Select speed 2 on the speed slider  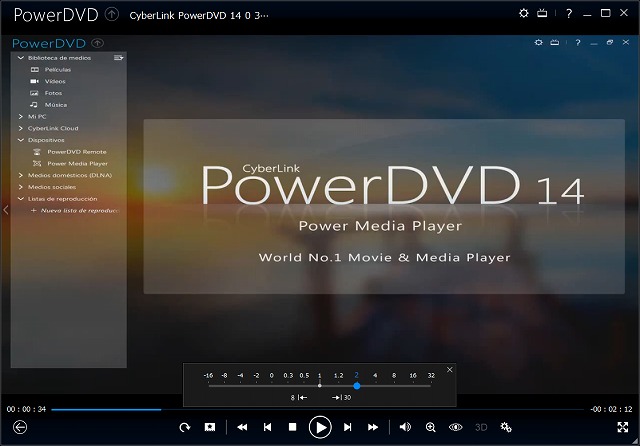356,375
